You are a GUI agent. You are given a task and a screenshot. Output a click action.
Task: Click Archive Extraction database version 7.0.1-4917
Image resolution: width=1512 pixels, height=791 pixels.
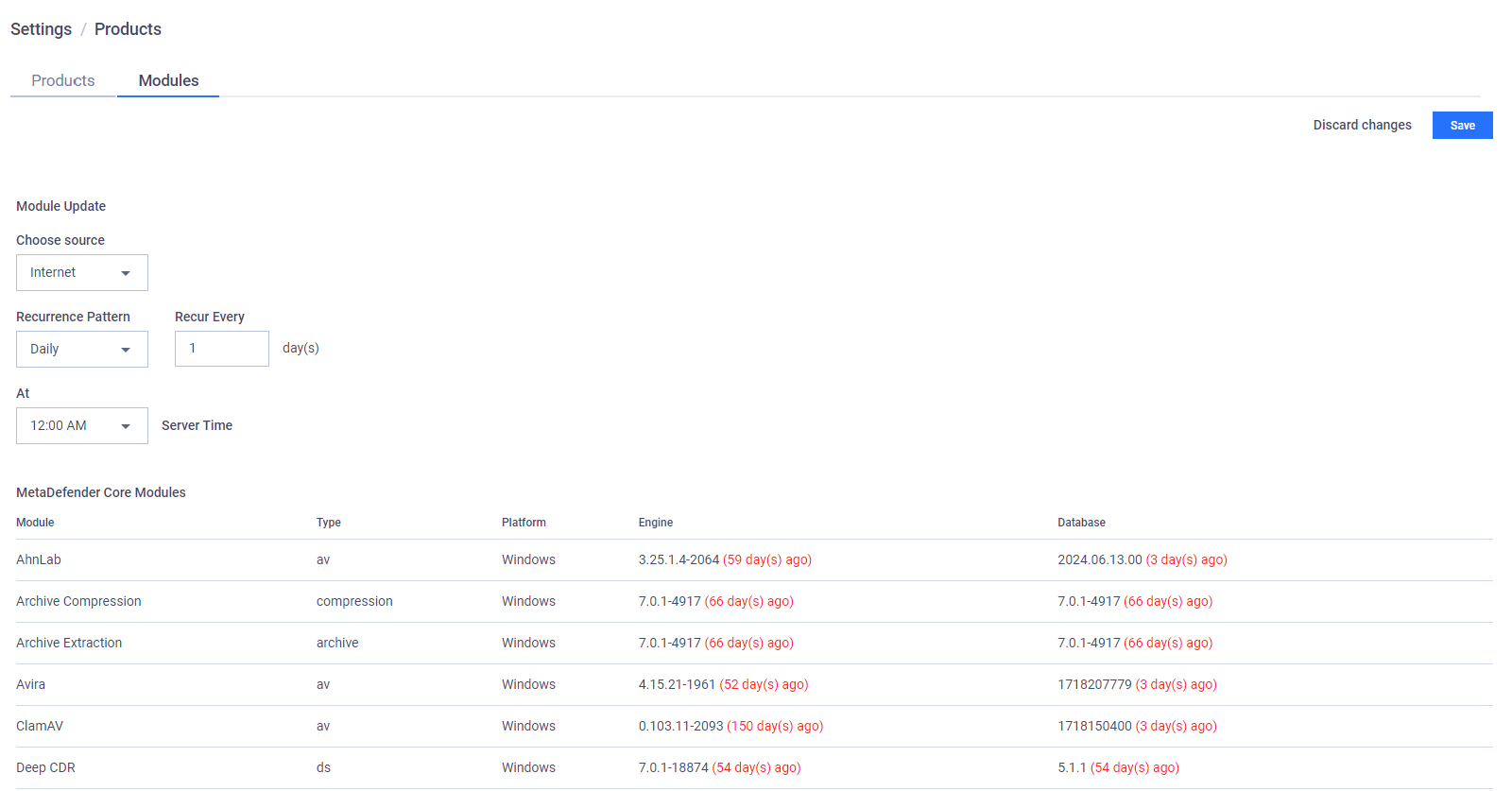point(1089,643)
